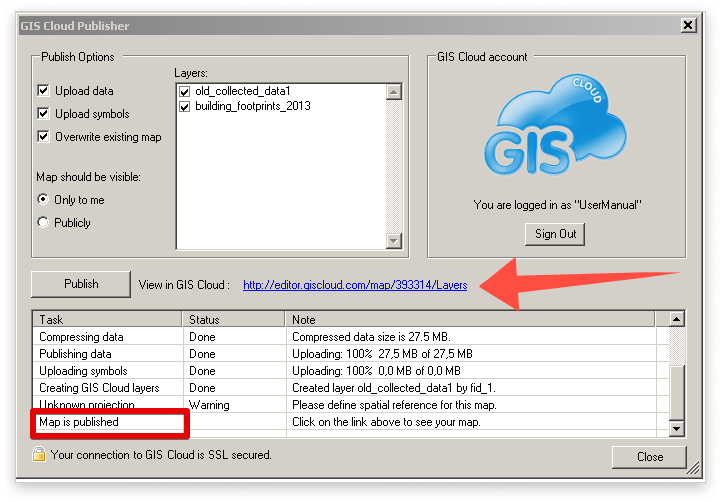Uncheck the Upload data checkbox

[x=43, y=91]
